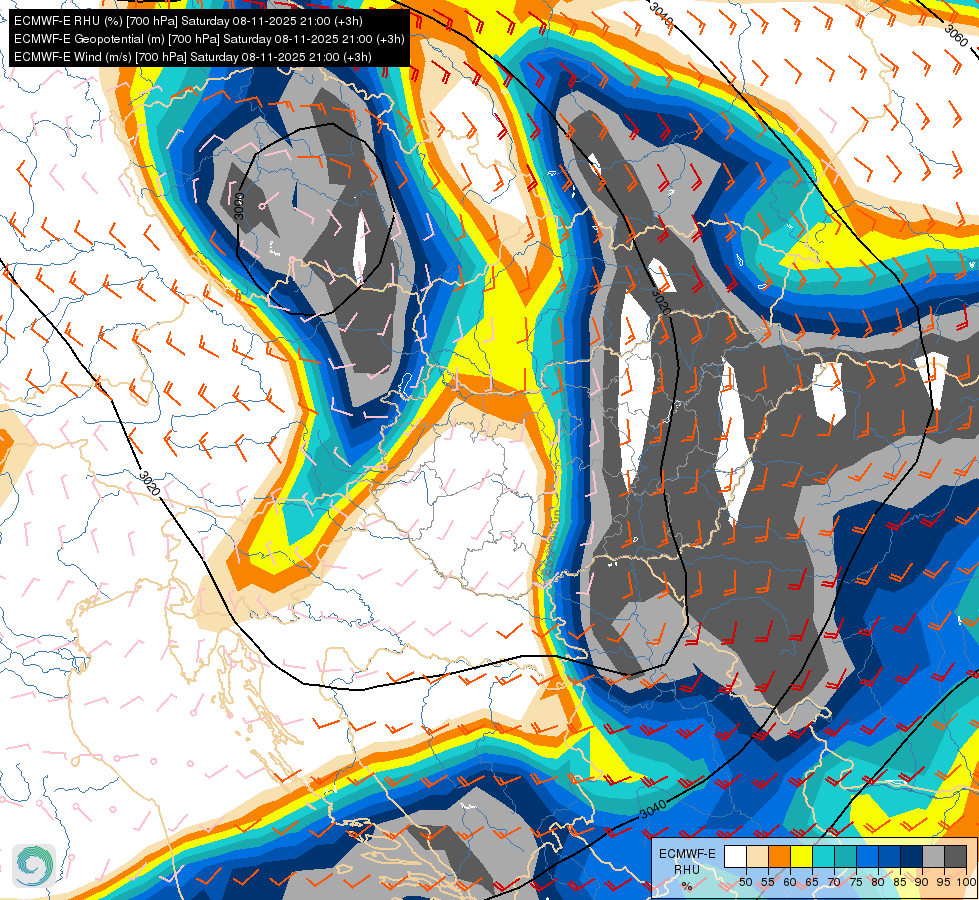Select the beige 50–55% legend swatch
The width and height of the screenshot is (979, 900).
click(x=757, y=856)
